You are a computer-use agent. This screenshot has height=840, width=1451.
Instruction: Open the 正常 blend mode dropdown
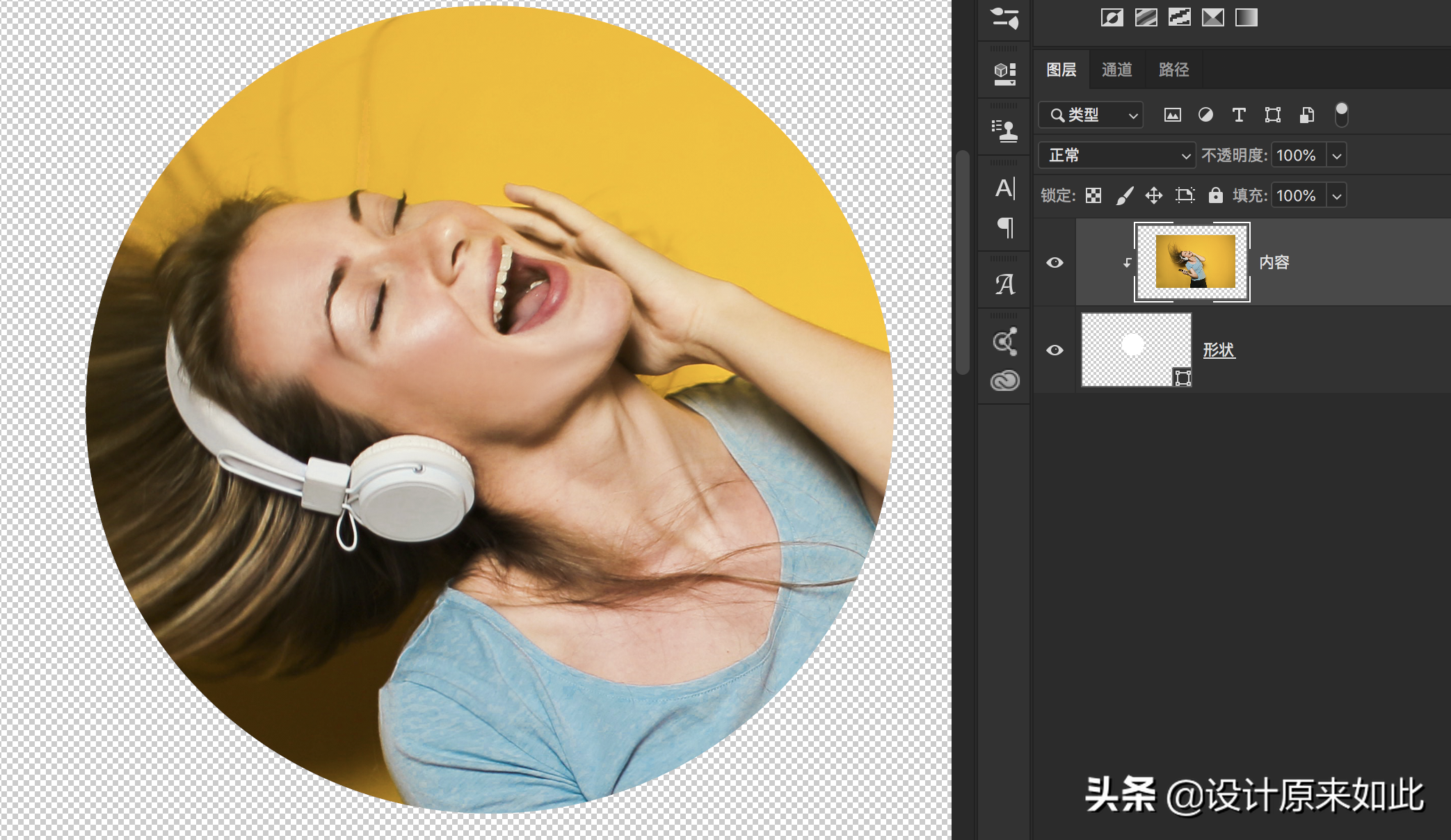coord(1117,156)
